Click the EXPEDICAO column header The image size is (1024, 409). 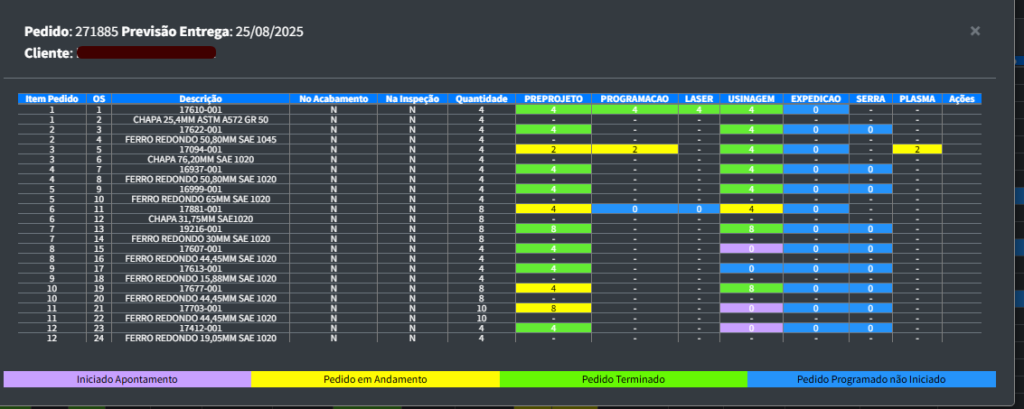click(x=816, y=99)
